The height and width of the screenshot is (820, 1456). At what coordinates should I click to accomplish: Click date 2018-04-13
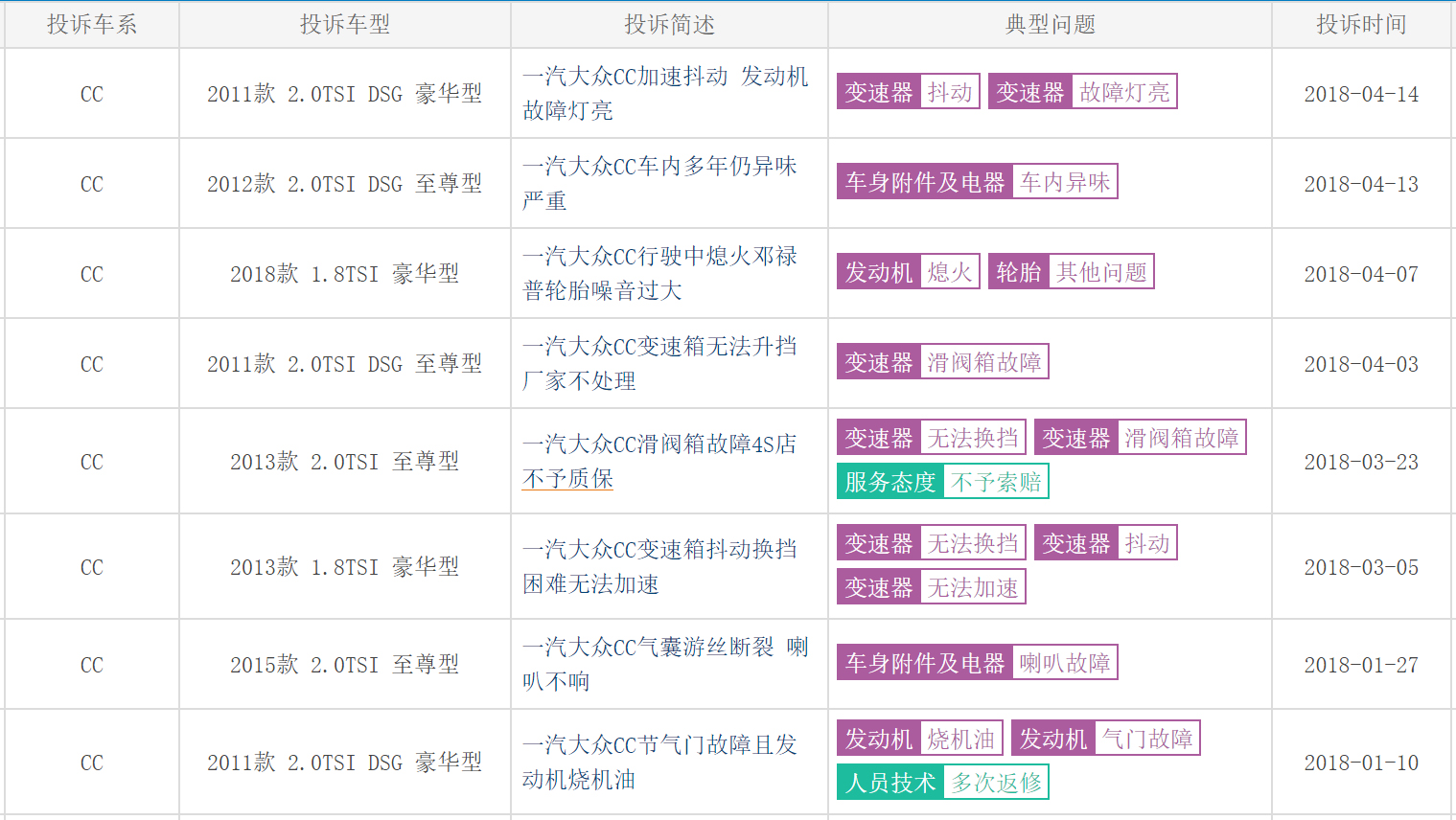[1361, 184]
